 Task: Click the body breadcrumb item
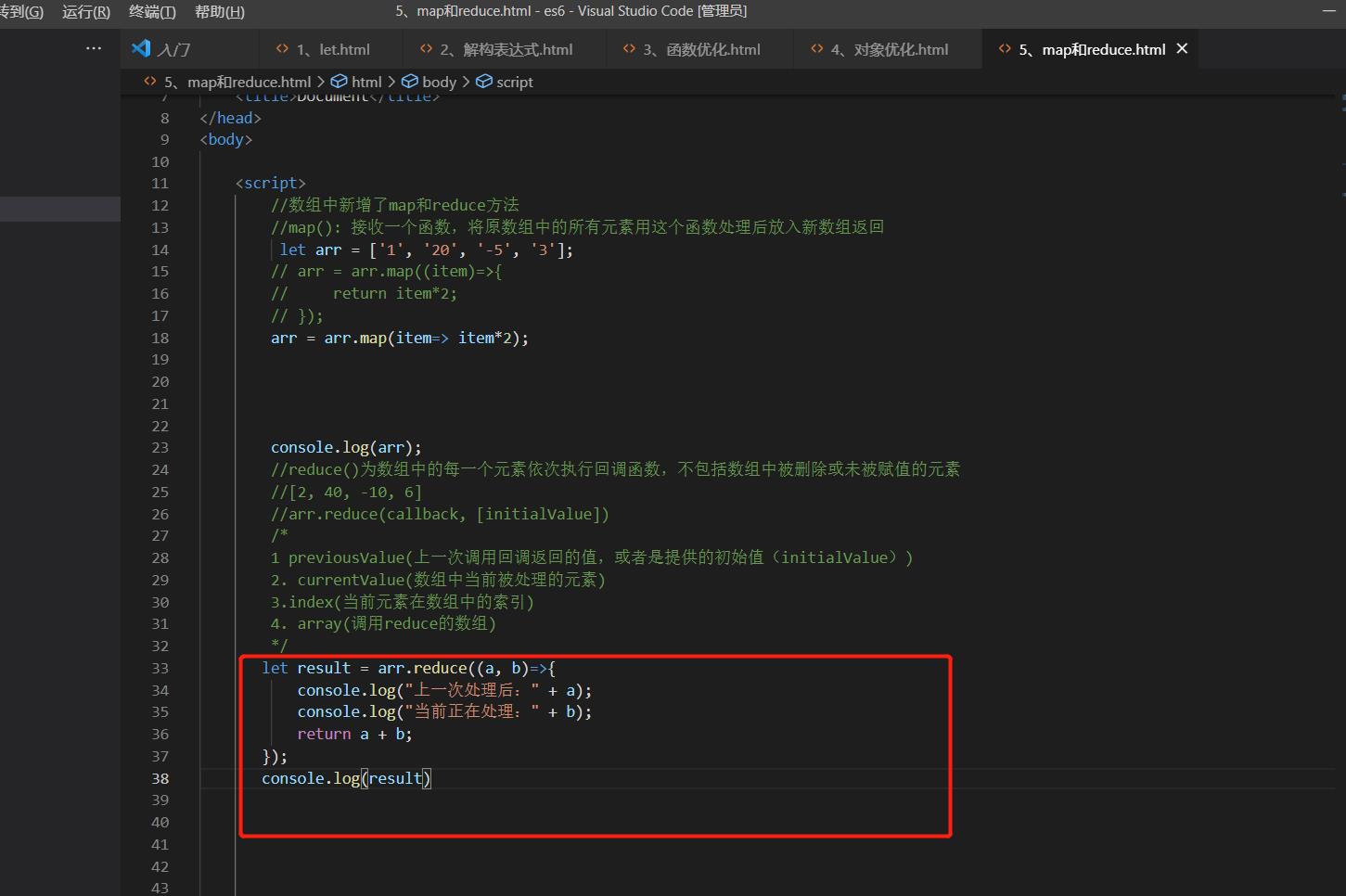pos(439,82)
